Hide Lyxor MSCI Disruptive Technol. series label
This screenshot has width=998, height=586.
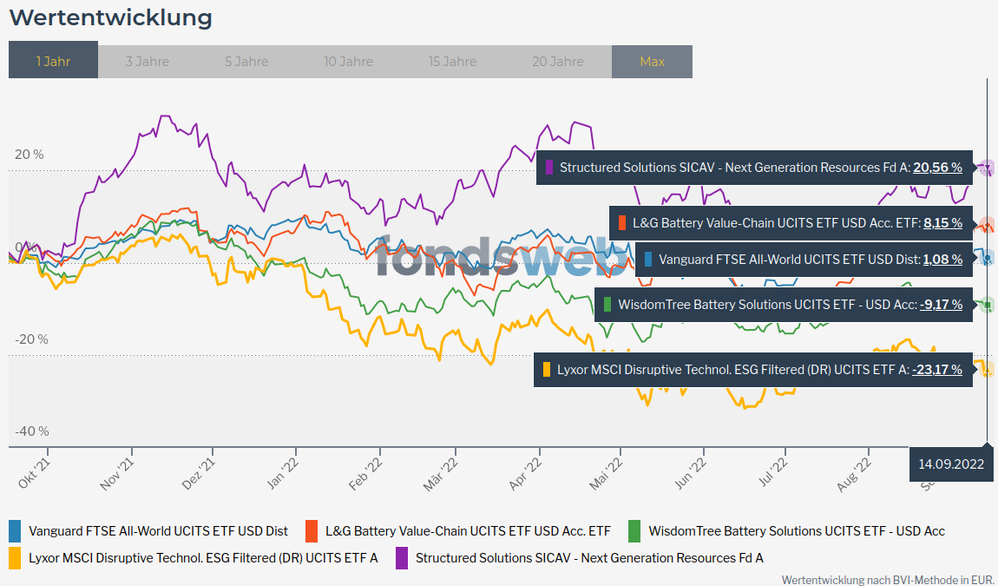tap(203, 557)
